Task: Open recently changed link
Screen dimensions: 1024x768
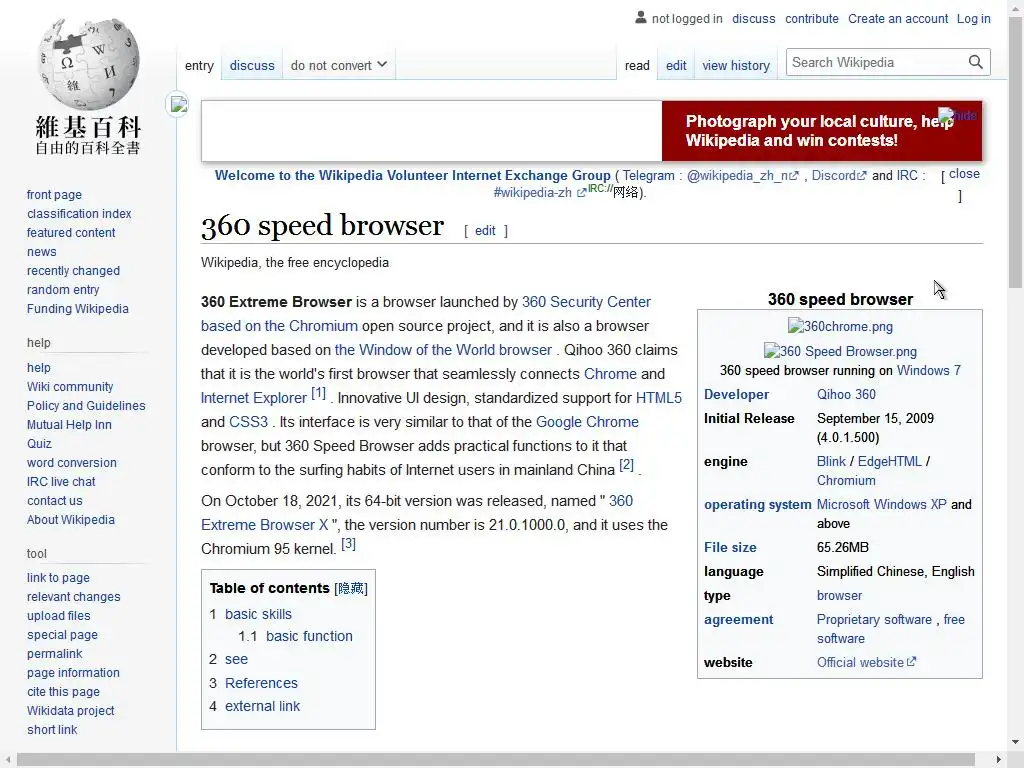Action: (x=73, y=270)
